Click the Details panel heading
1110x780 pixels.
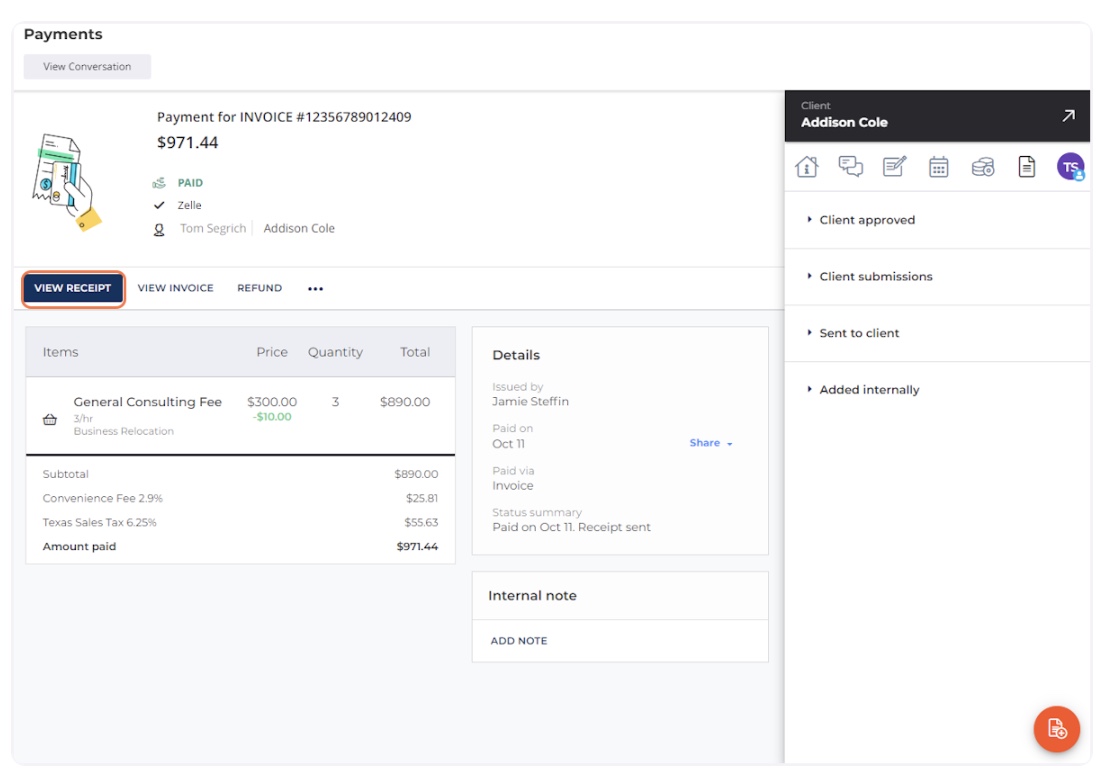point(516,355)
